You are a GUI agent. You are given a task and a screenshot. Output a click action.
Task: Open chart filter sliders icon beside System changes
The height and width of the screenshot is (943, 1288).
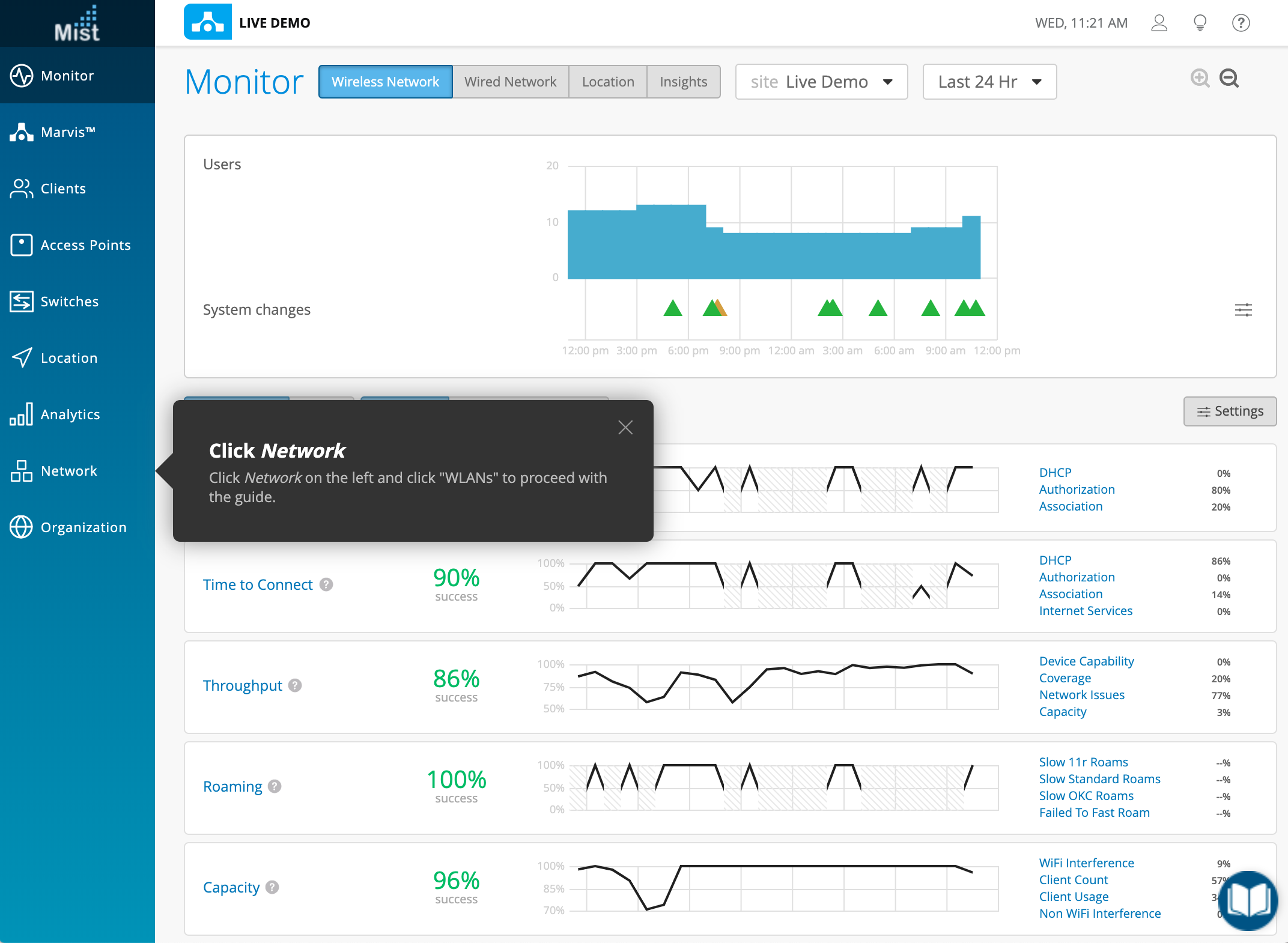click(1243, 310)
